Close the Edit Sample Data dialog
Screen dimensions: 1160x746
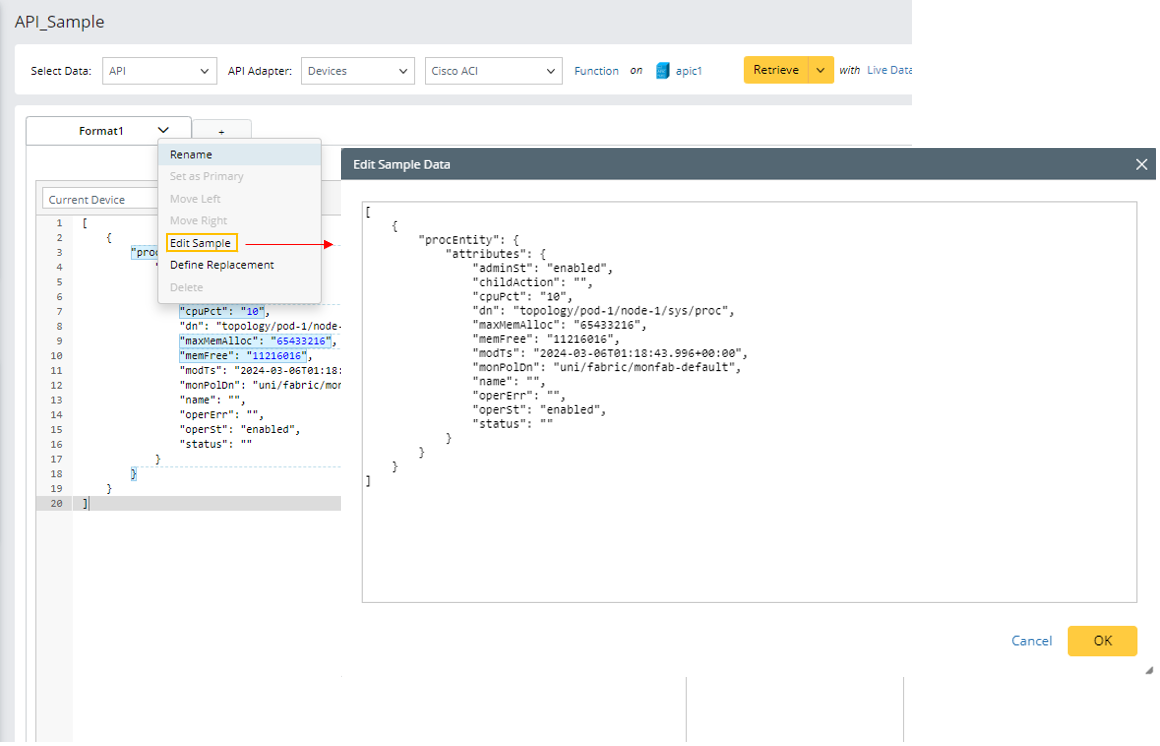[x=1141, y=164]
